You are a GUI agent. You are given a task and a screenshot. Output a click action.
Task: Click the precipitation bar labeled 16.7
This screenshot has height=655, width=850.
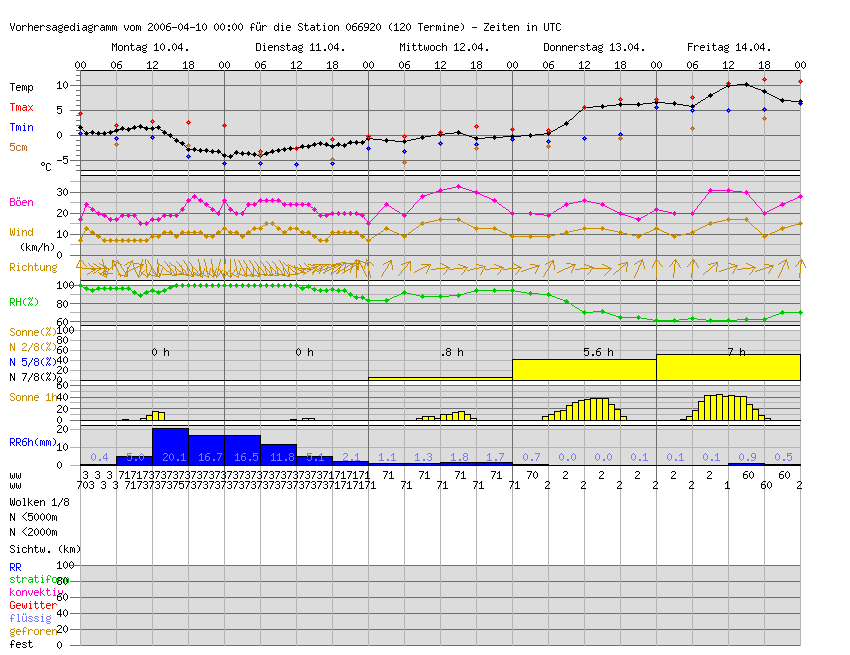[x=207, y=450]
